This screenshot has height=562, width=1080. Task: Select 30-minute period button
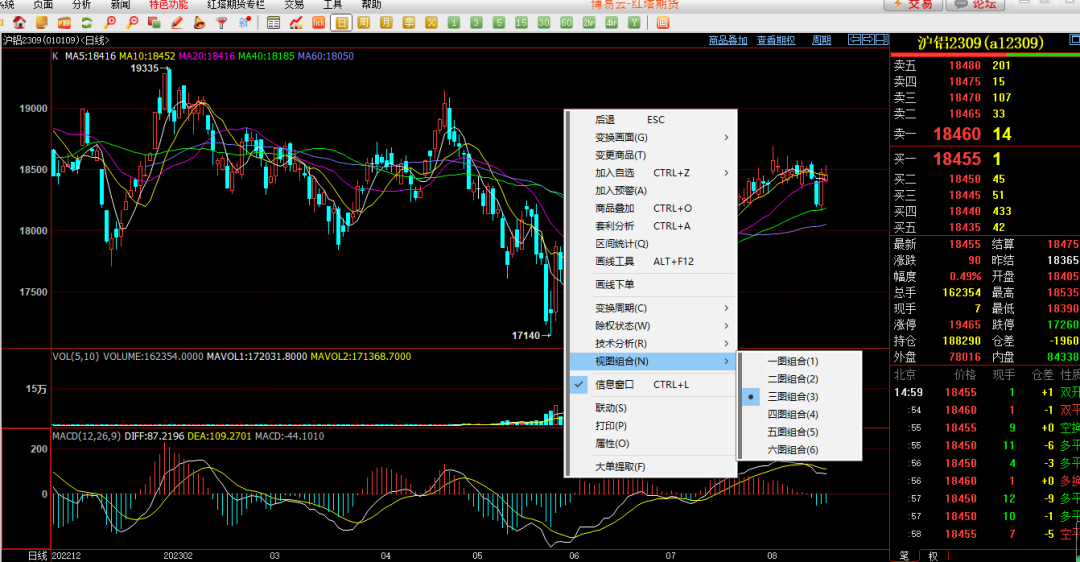[544, 23]
